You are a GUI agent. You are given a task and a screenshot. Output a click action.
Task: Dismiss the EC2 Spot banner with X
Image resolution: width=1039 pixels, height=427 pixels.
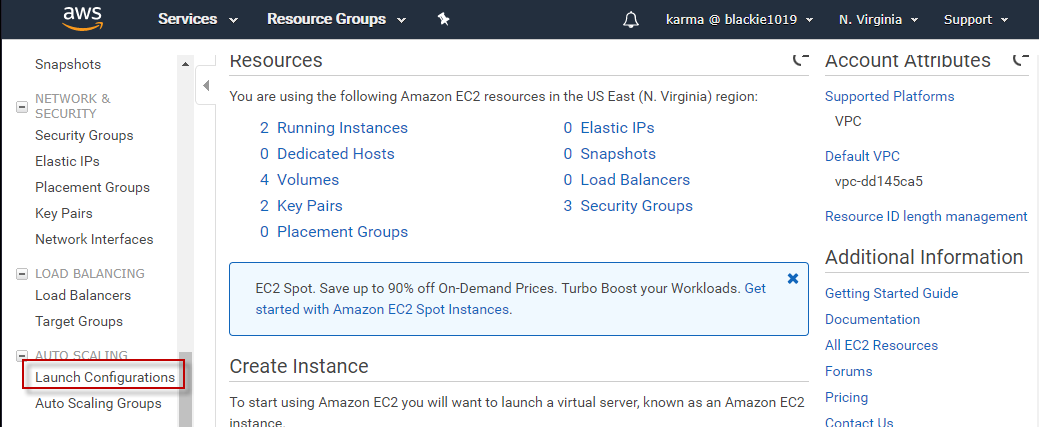click(793, 279)
